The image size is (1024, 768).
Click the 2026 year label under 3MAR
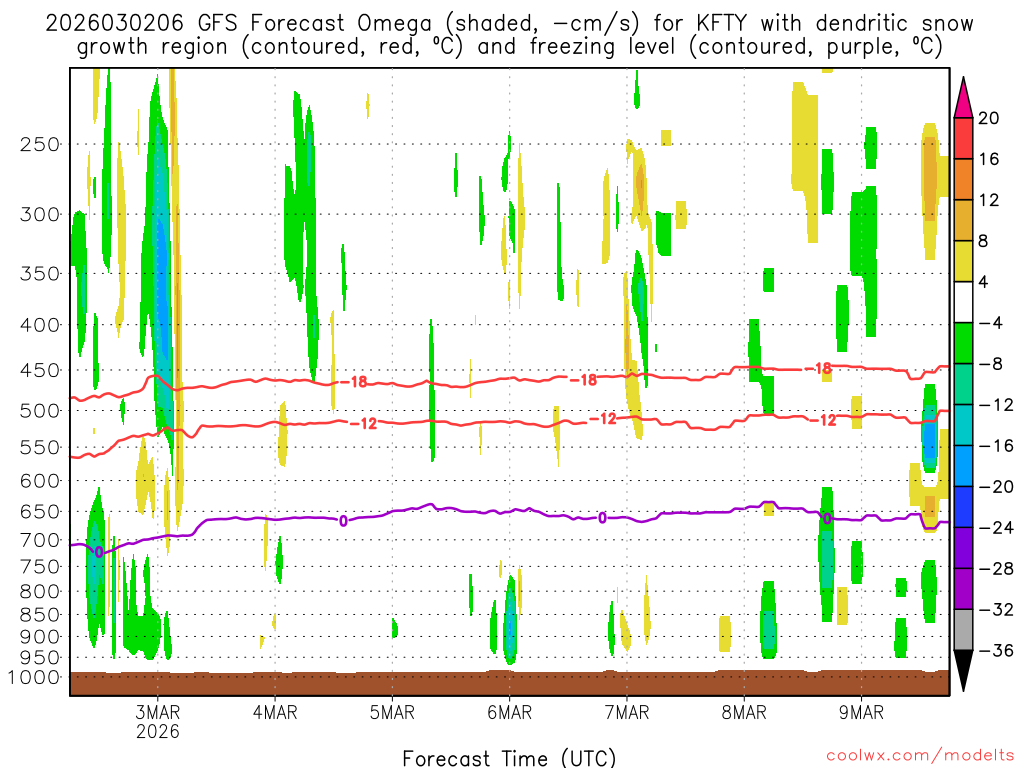[x=157, y=731]
